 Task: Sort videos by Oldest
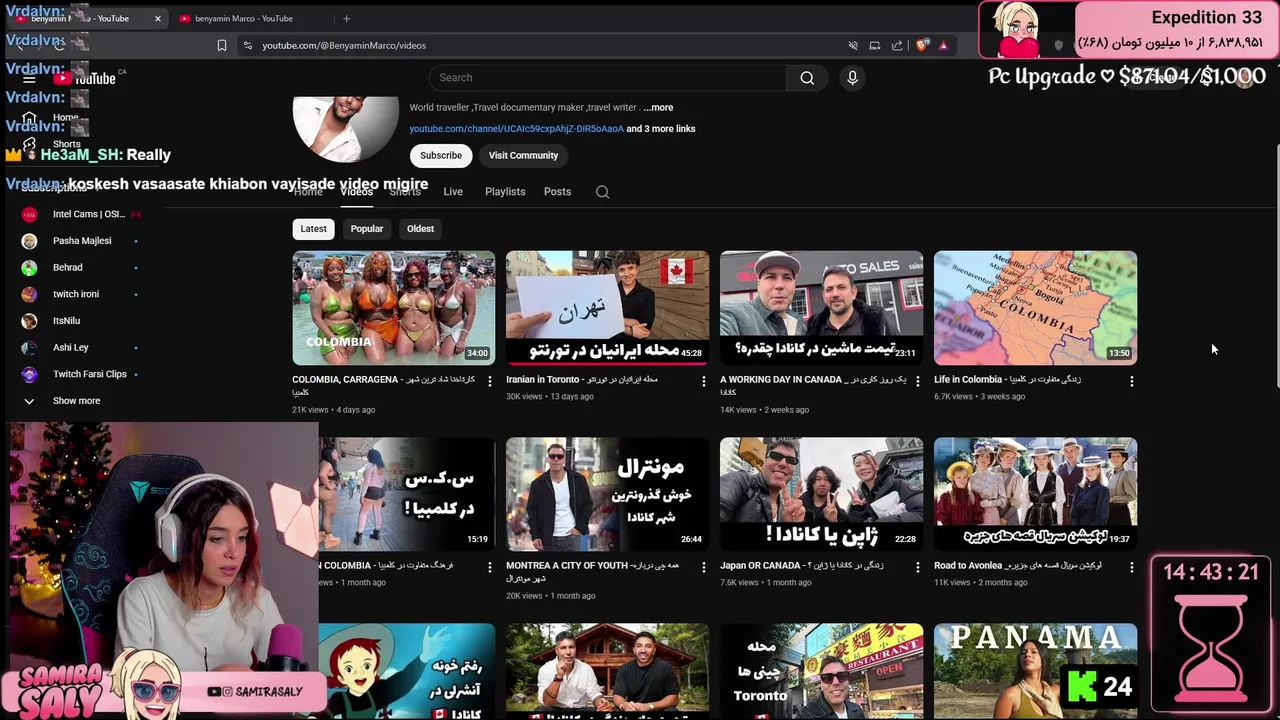pyautogui.click(x=420, y=229)
